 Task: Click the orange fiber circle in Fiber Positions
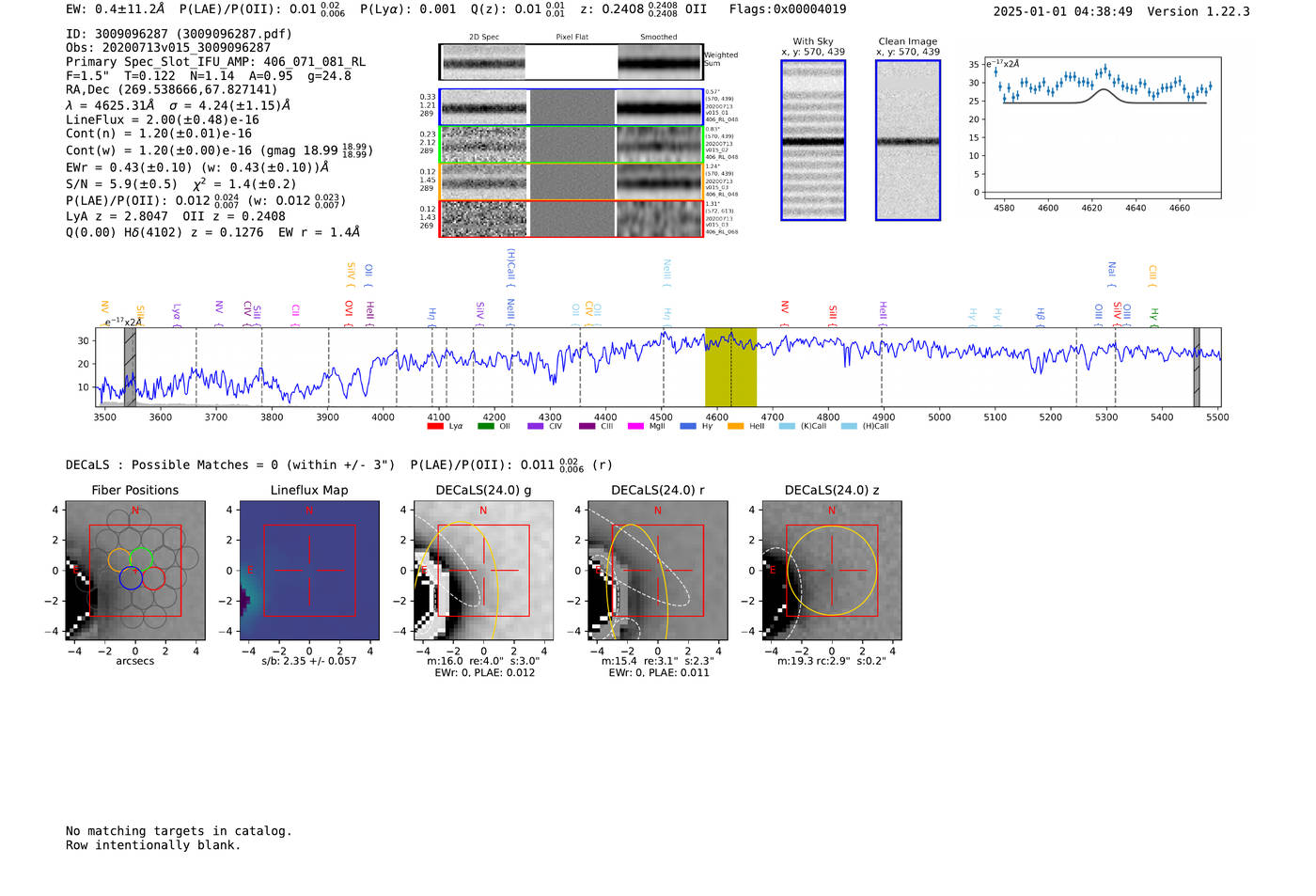pyautogui.click(x=119, y=560)
